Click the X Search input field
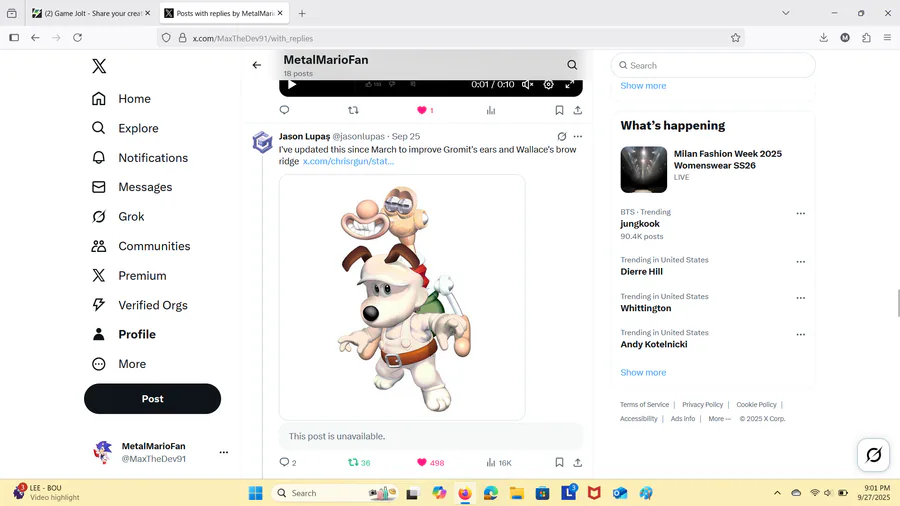The width and height of the screenshot is (900, 506). tap(713, 65)
